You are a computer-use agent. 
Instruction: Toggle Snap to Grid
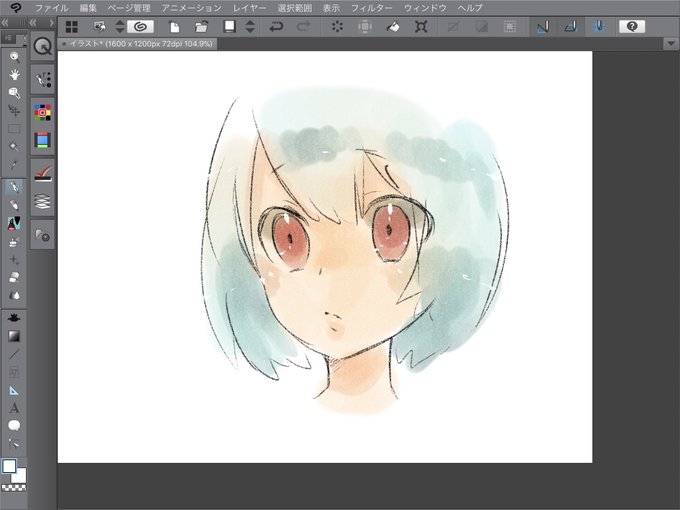click(599, 27)
